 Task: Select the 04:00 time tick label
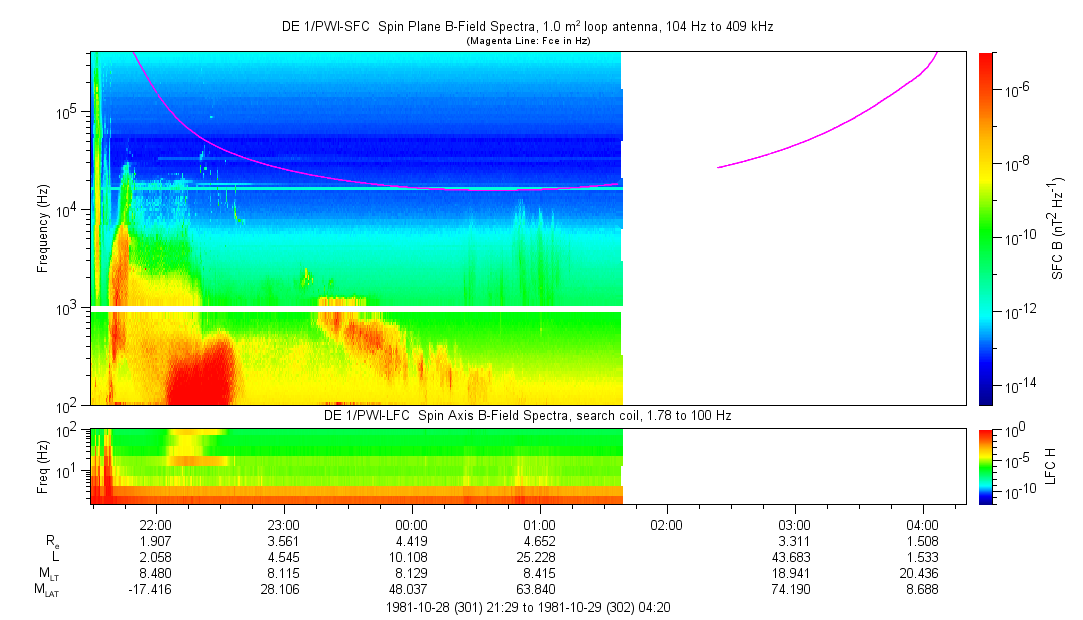921,524
